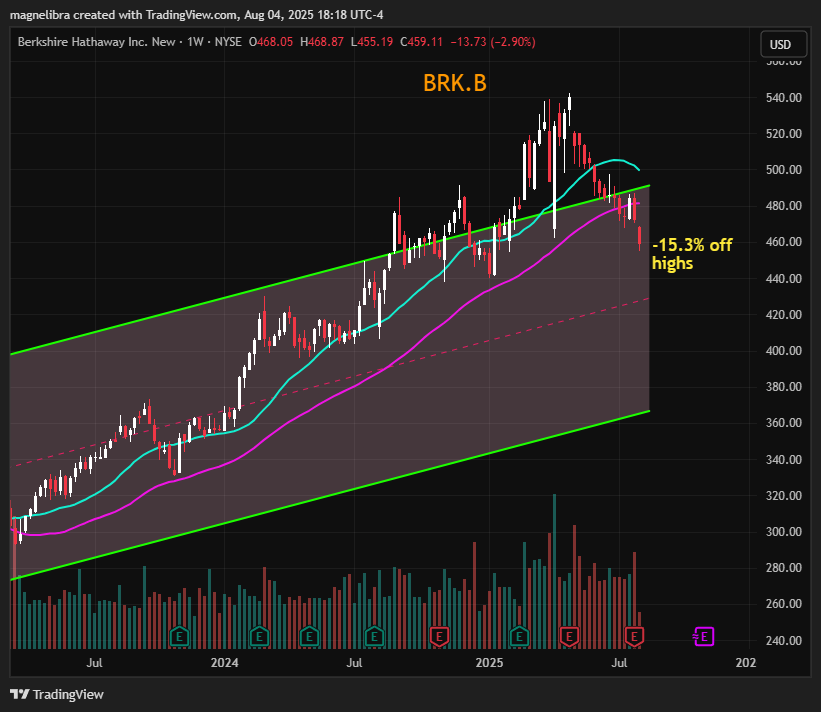The width and height of the screenshot is (821, 712).
Task: Click the rightmost Jul label on time axis
Action: point(619,663)
